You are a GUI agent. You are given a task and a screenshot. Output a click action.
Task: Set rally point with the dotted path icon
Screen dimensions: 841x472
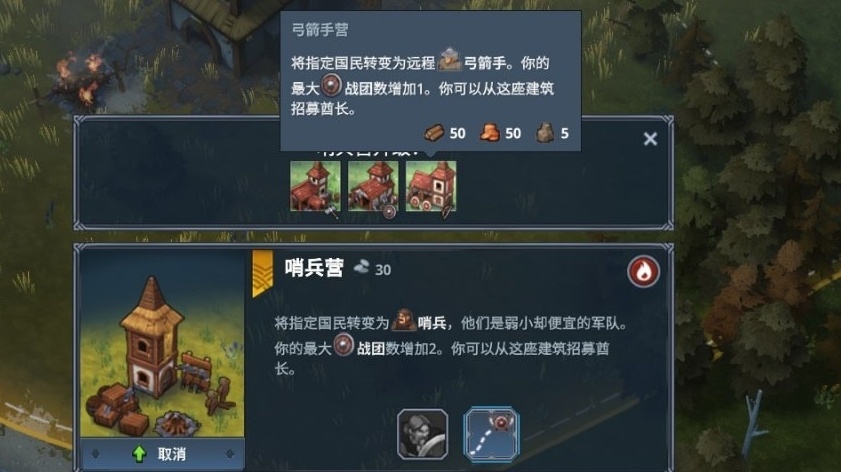[491, 434]
